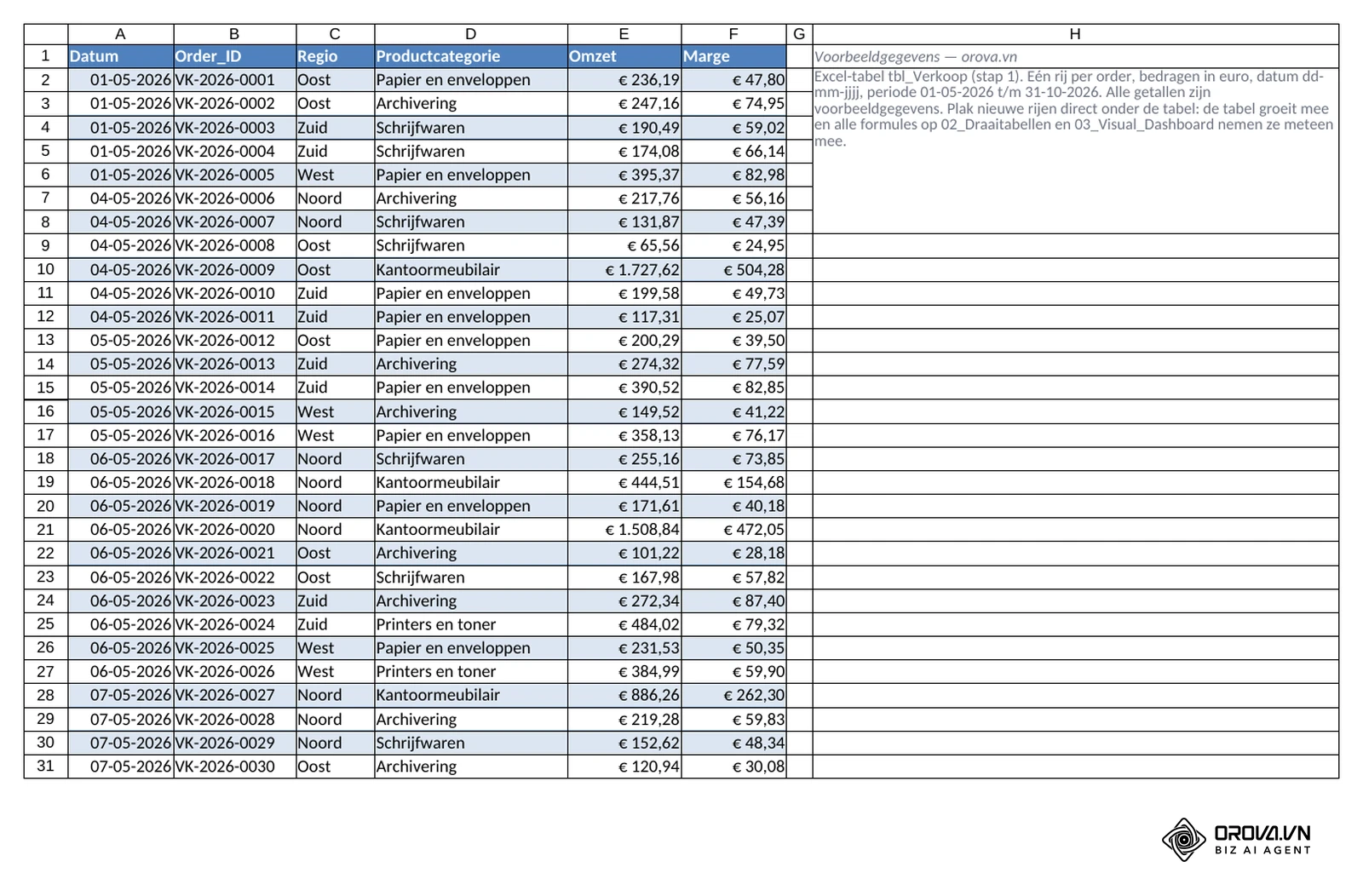Image resolution: width=1363 pixels, height=896 pixels.
Task: Select the omzet value € 236,19
Action: [x=624, y=80]
